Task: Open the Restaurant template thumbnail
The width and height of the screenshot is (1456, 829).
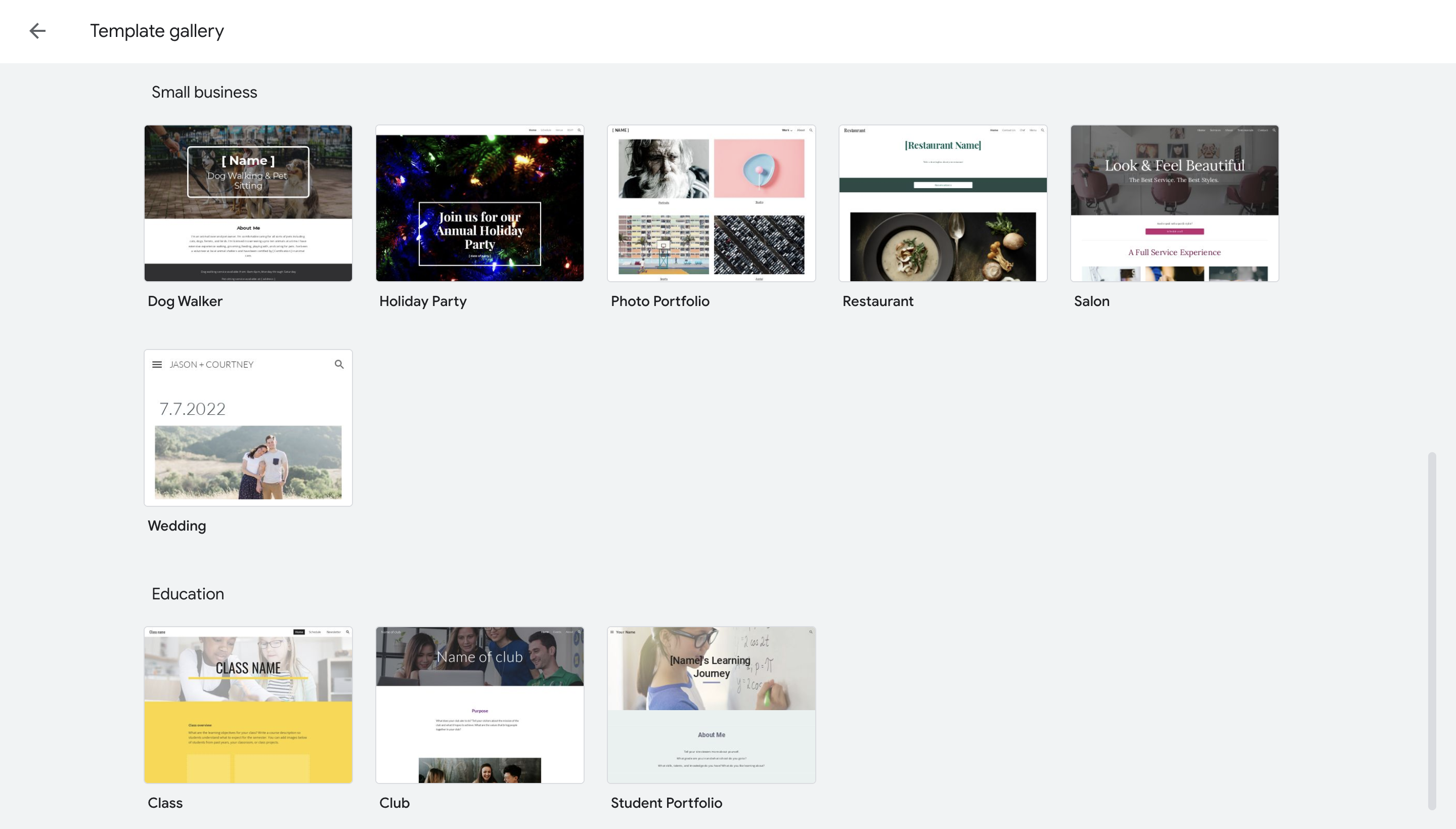Action: click(x=943, y=203)
